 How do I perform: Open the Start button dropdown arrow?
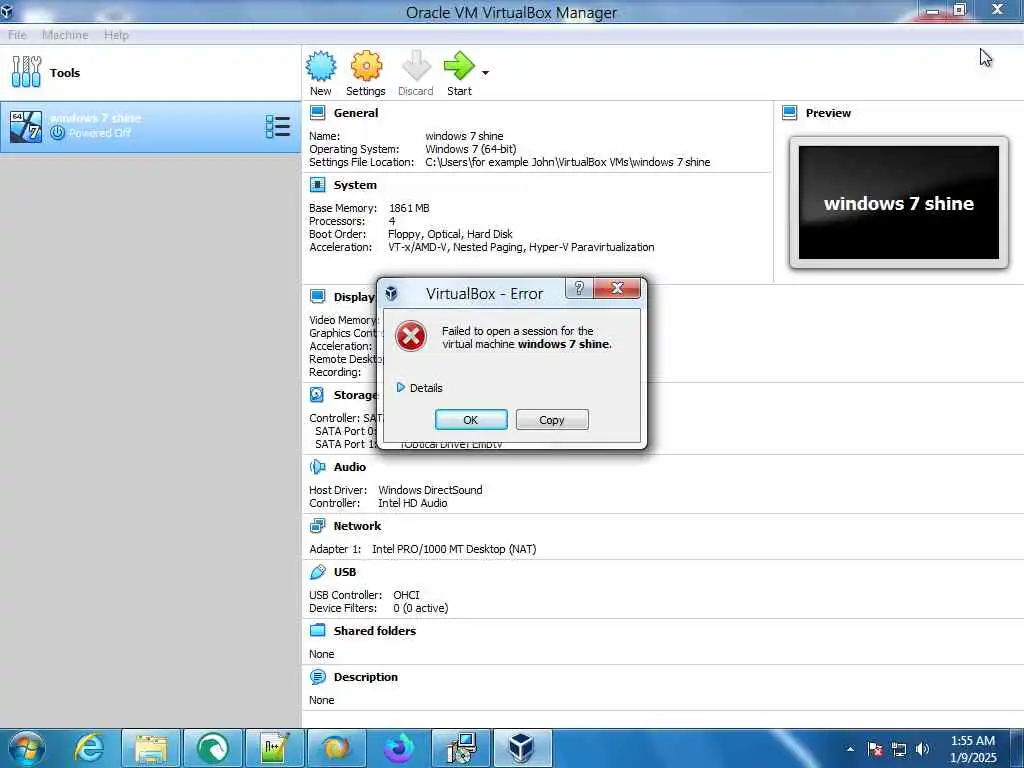point(485,72)
